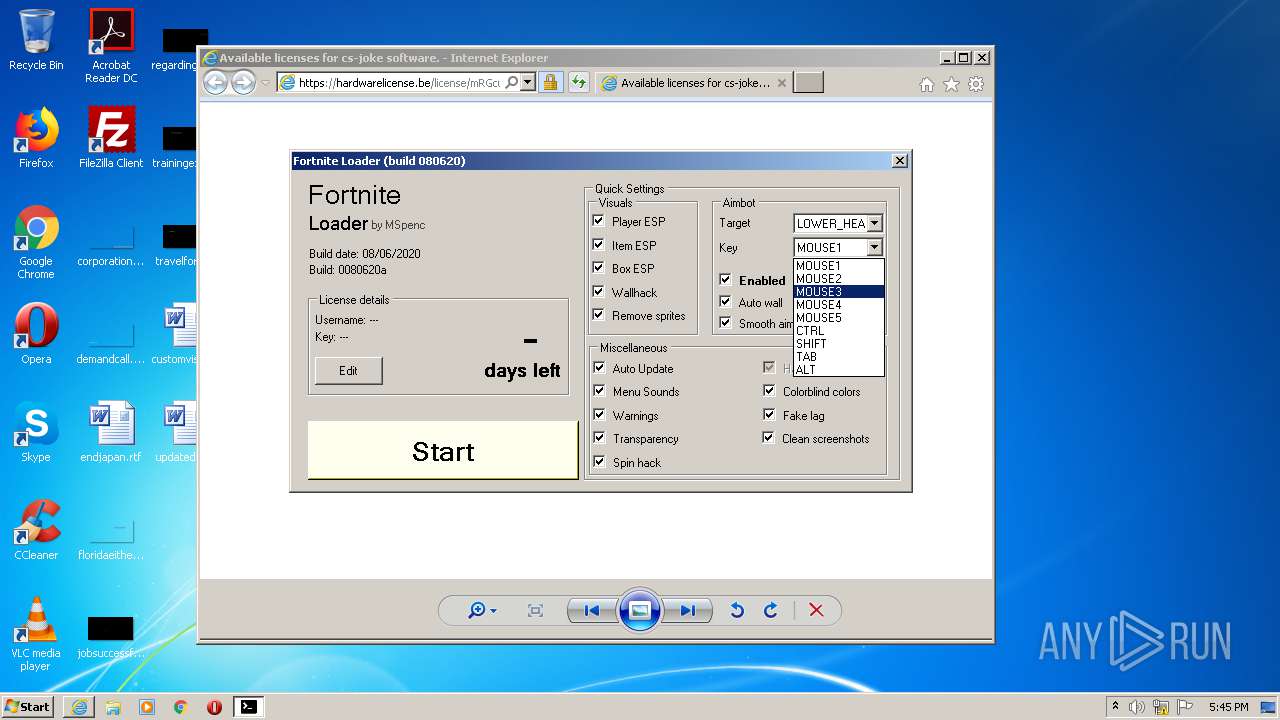1280x720 pixels.
Task: Click the URL address field
Action: point(399,83)
